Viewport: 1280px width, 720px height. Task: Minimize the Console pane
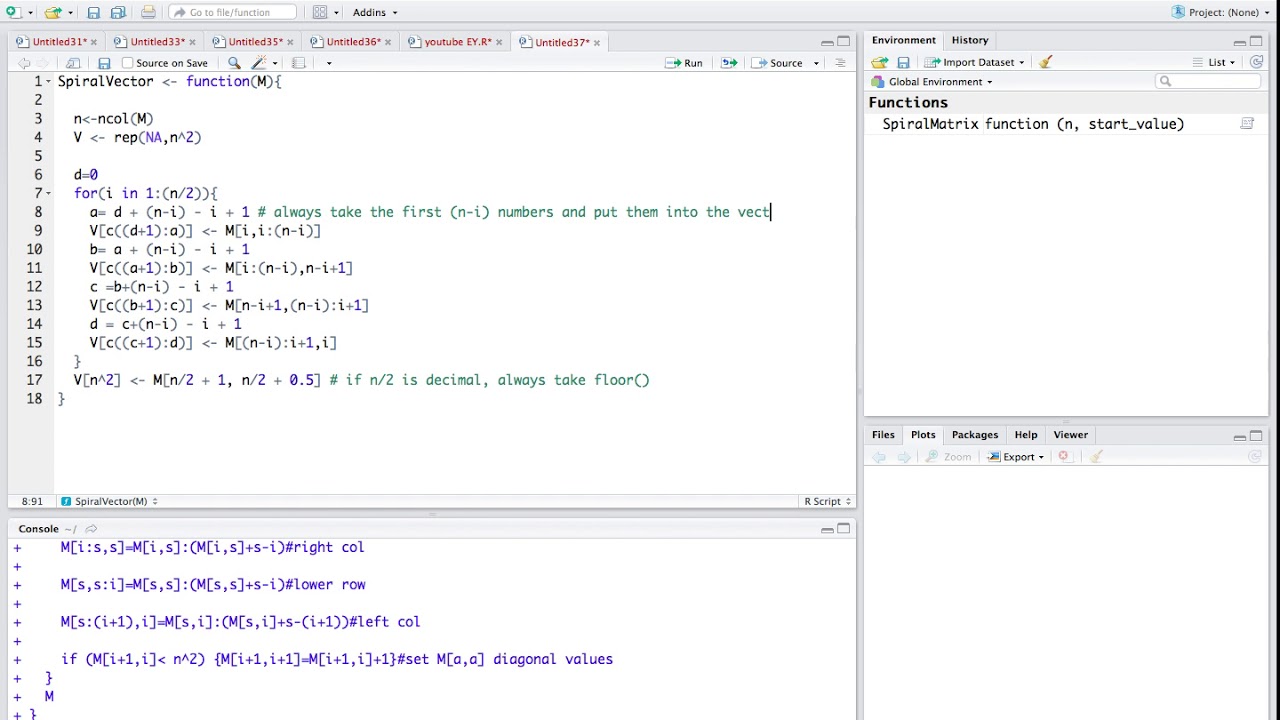coord(827,529)
